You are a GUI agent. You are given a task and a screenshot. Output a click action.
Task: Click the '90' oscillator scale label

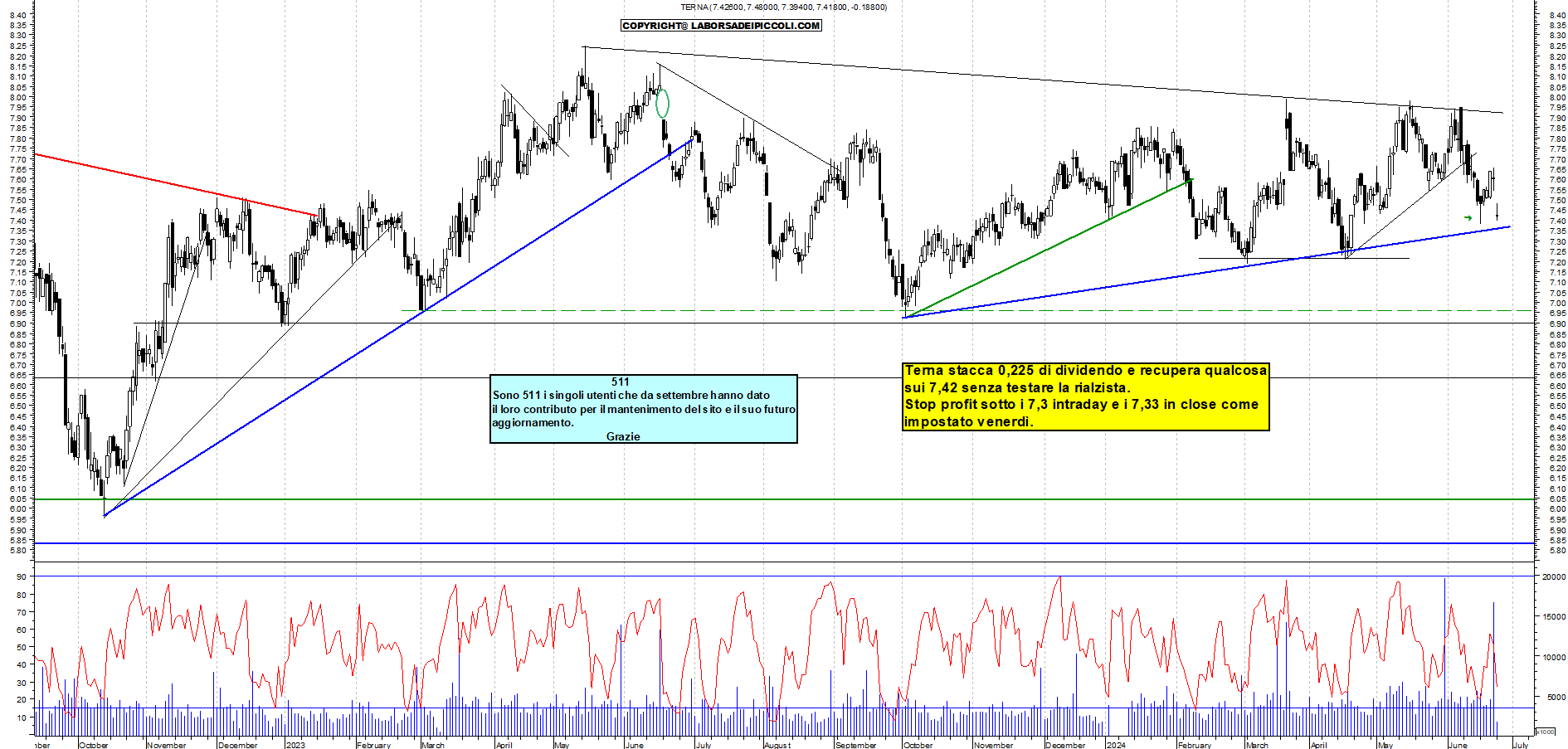click(x=22, y=577)
